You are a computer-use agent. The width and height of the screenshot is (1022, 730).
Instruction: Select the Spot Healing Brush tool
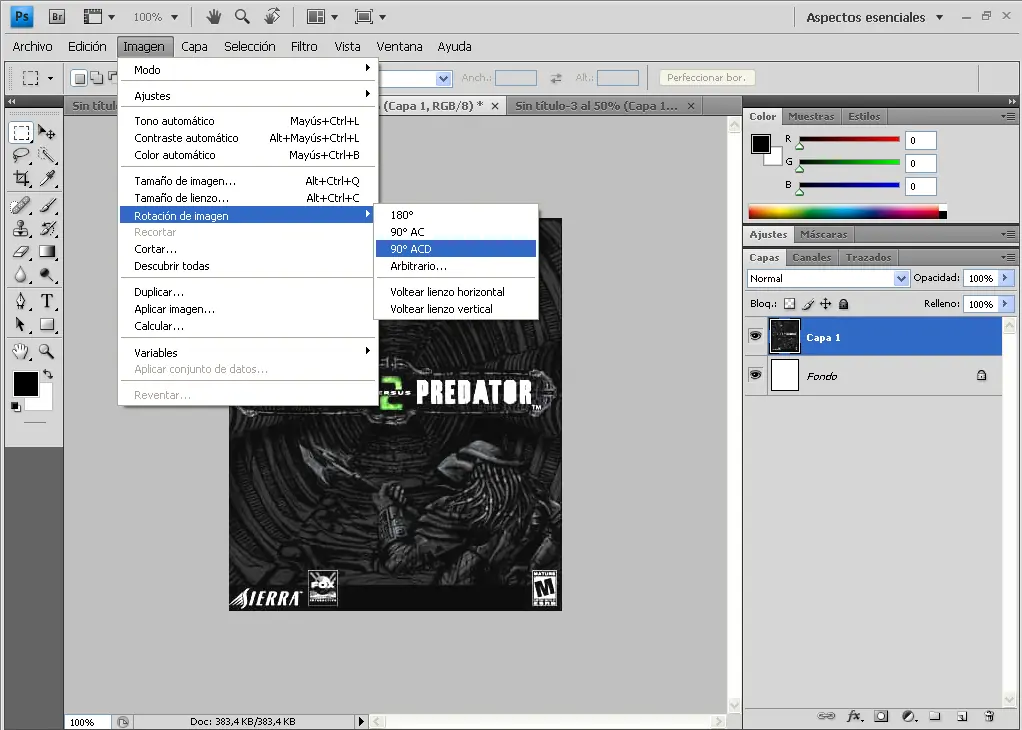coord(21,206)
